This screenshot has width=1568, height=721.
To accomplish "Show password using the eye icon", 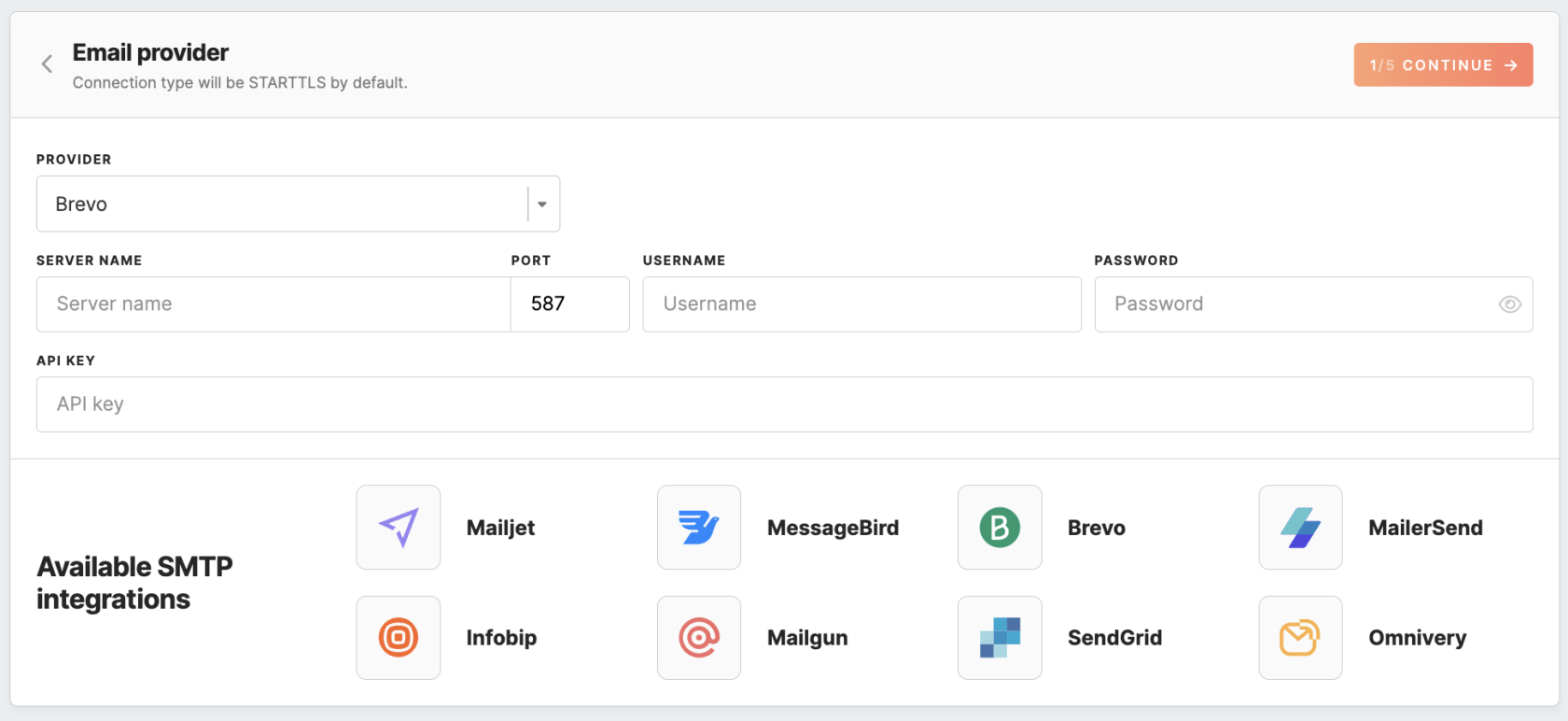I will [1509, 304].
